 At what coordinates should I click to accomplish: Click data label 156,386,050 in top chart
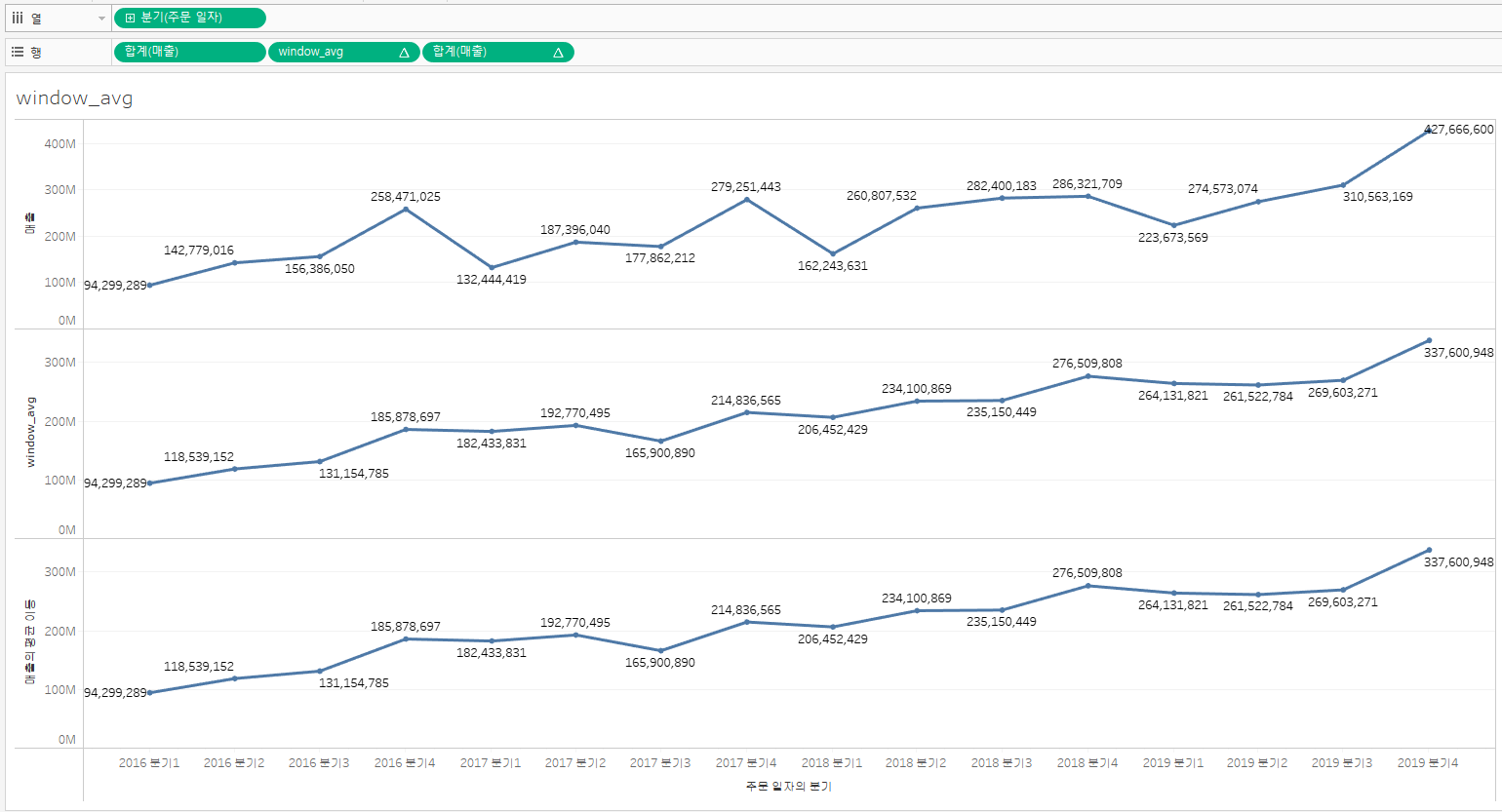pos(320,268)
